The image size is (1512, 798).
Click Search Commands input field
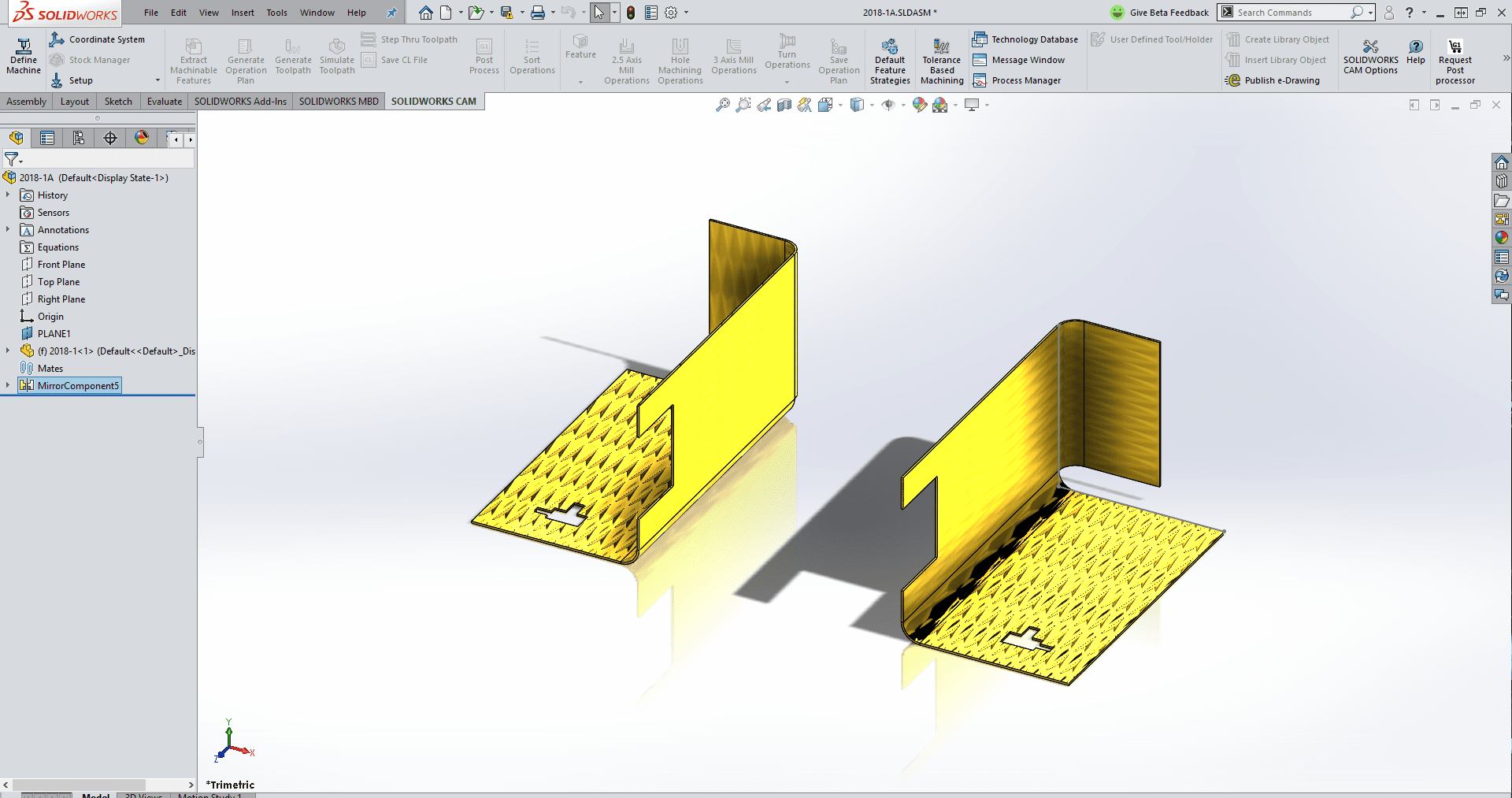pyautogui.click(x=1291, y=13)
